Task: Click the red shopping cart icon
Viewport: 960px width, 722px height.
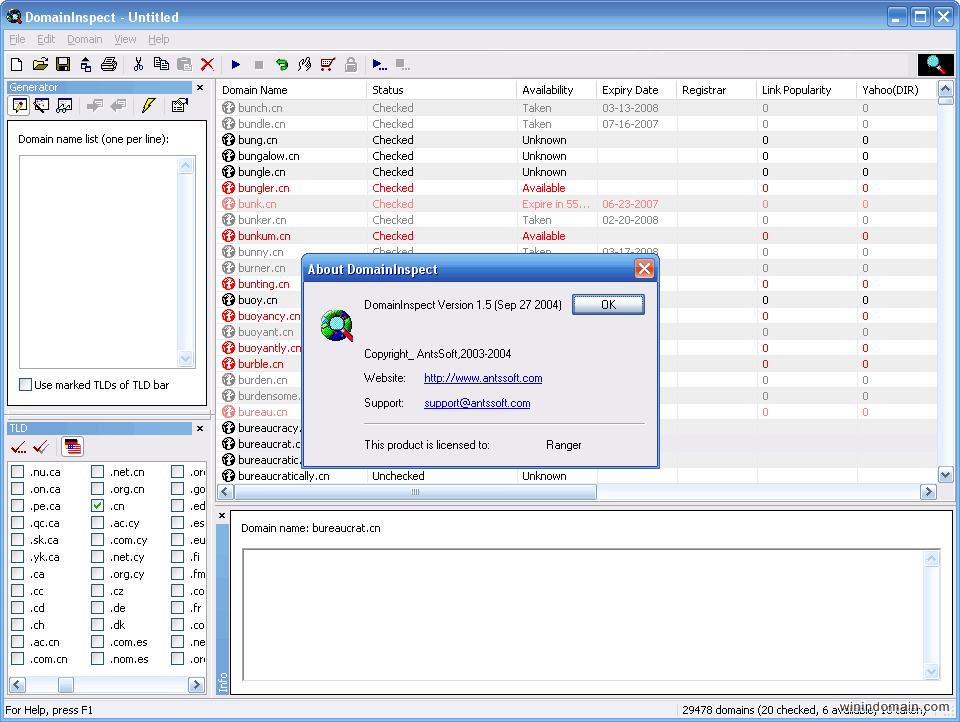Action: 328,64
